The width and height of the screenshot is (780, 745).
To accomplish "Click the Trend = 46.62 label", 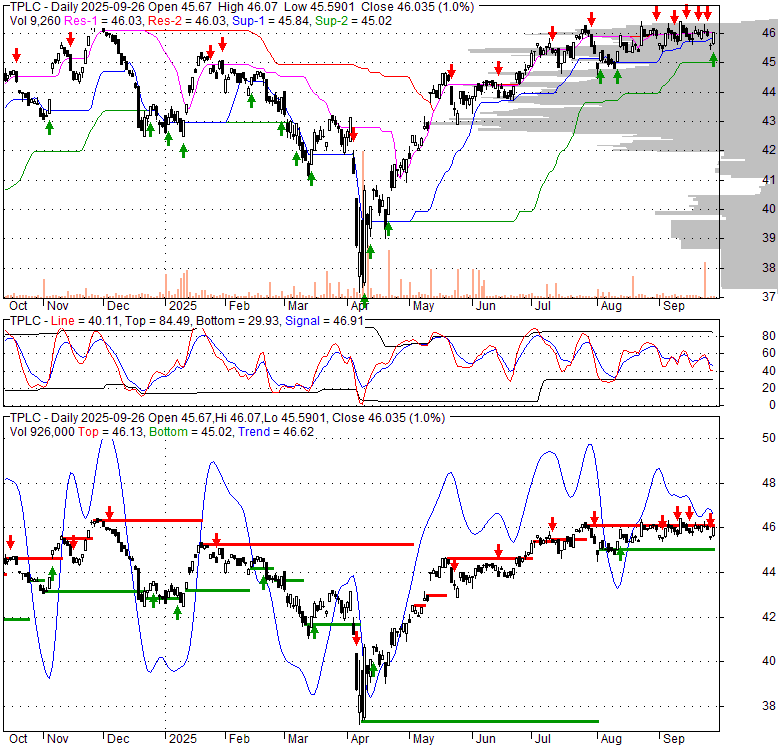I will [x=276, y=432].
